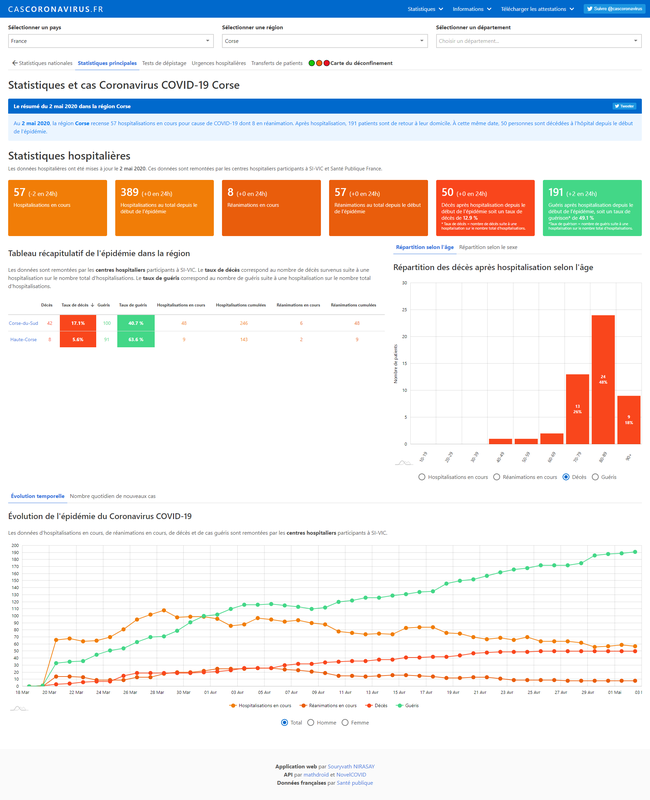Select the Hospitalisations en cours radio button
Viewport: 650px width, 800px height.
point(423,477)
